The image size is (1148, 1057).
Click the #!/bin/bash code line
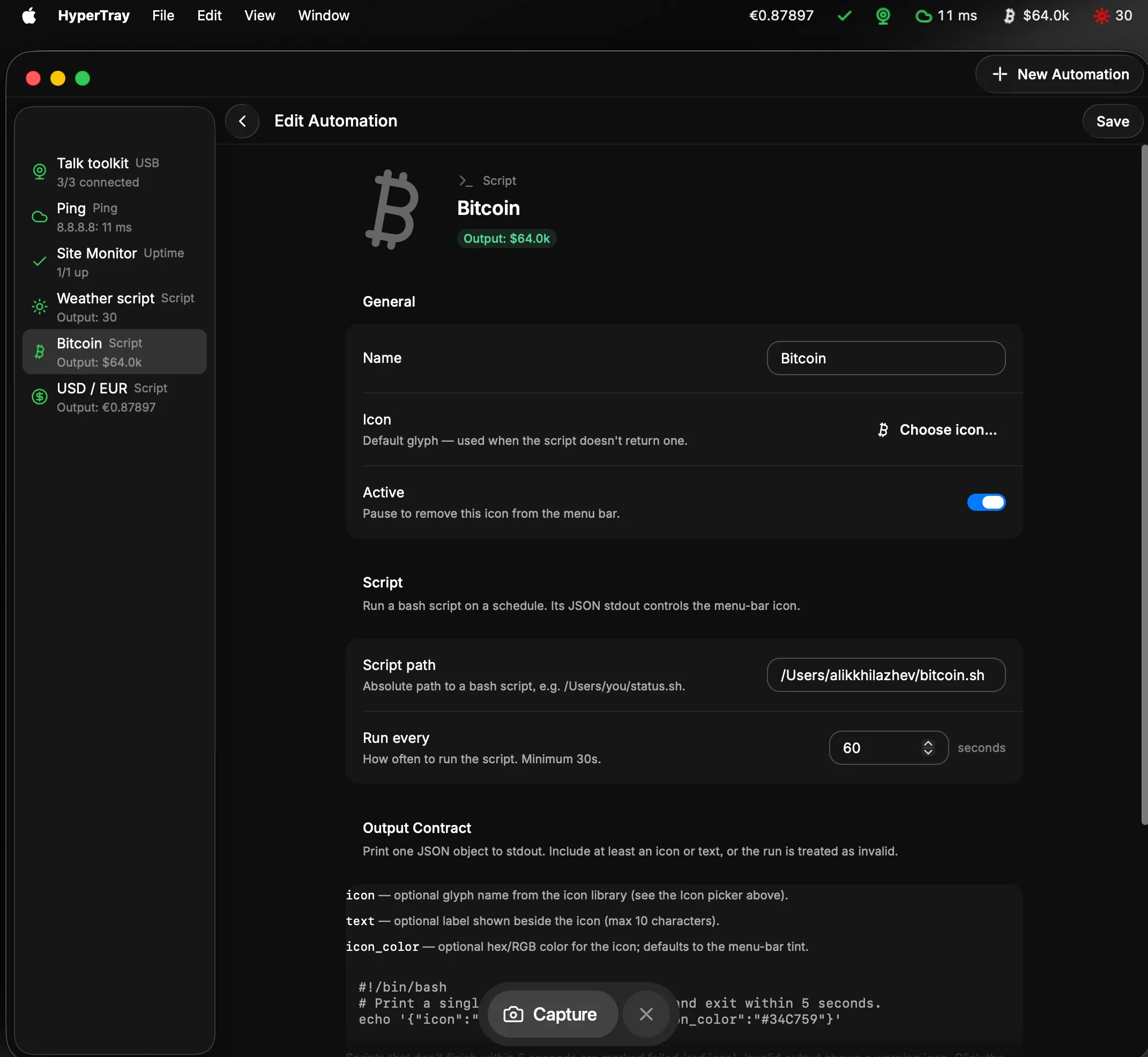click(x=402, y=987)
